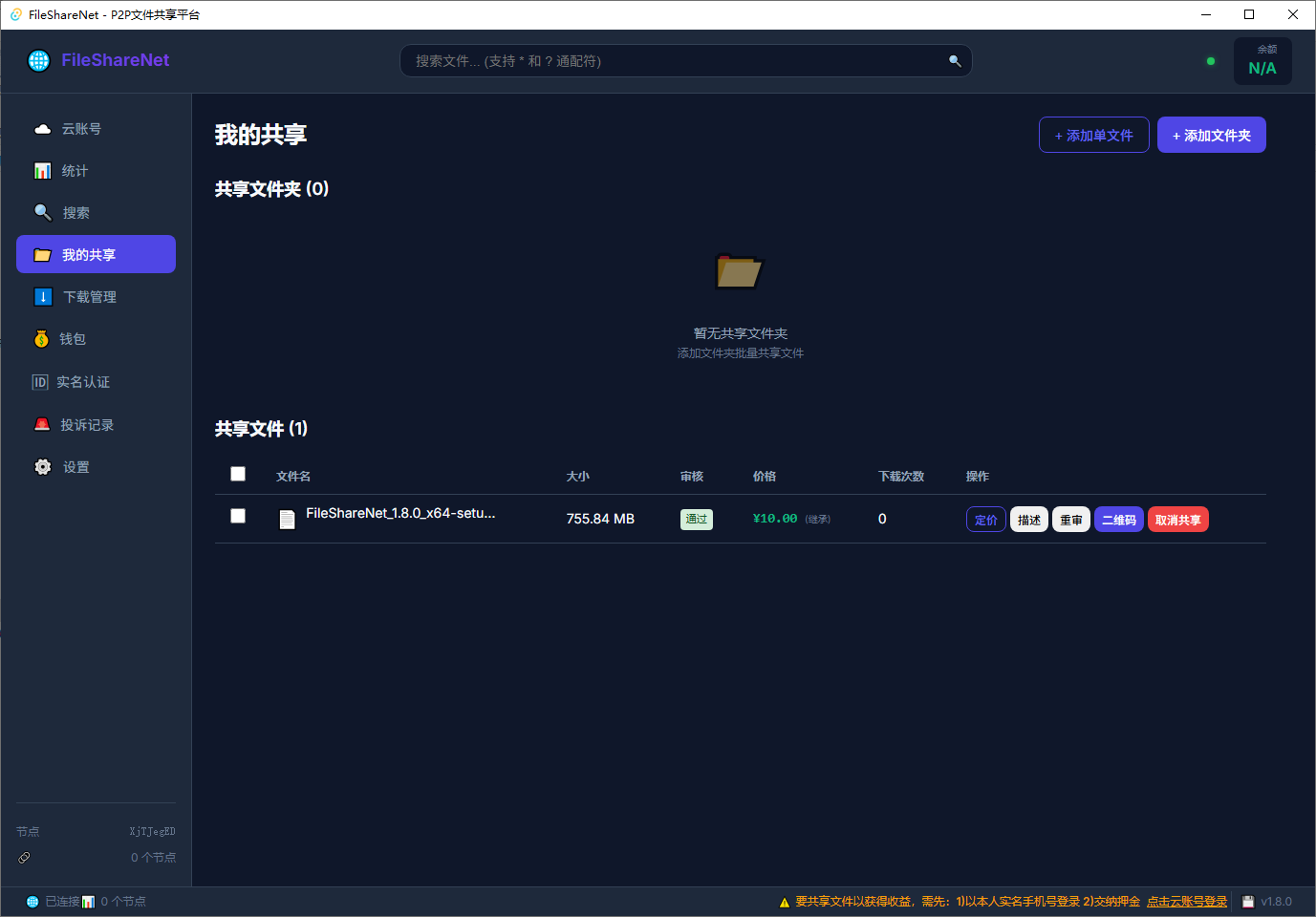This screenshot has width=1316, height=917.
Task: Focus the 搜索文件 search field
Action: (686, 61)
